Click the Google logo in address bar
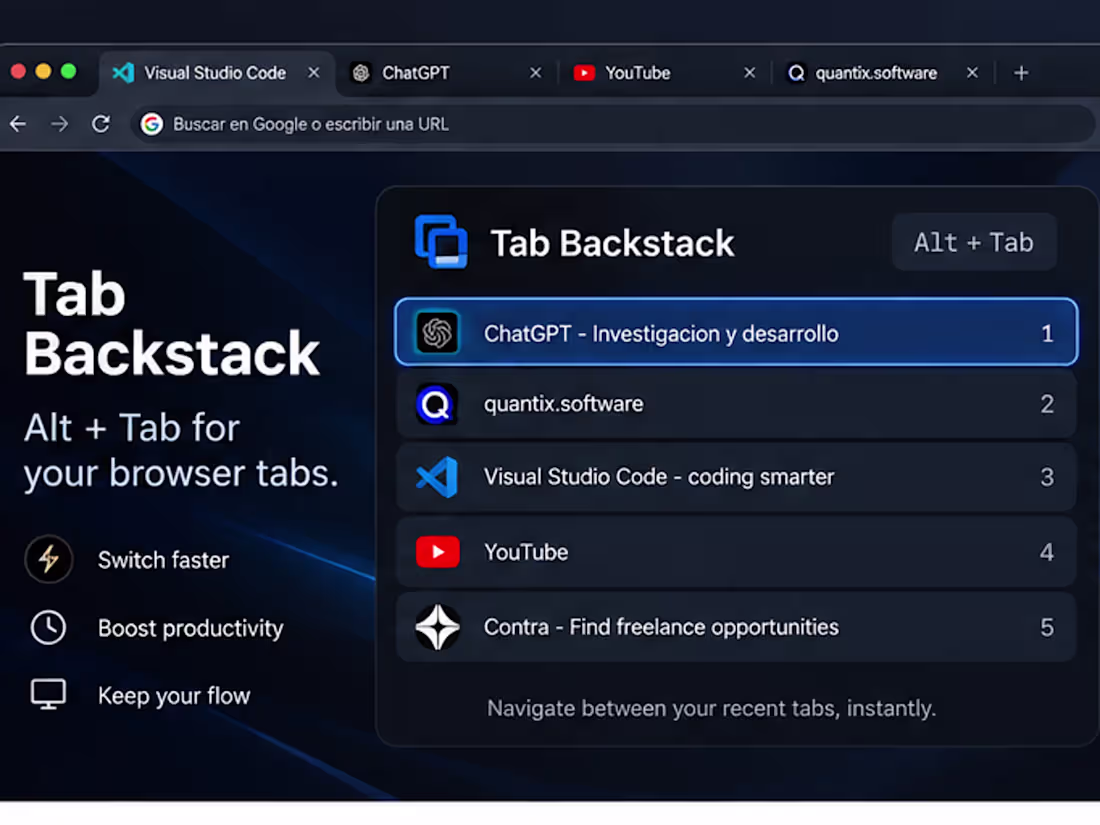Screen dimensions: 1100x825 coord(152,124)
